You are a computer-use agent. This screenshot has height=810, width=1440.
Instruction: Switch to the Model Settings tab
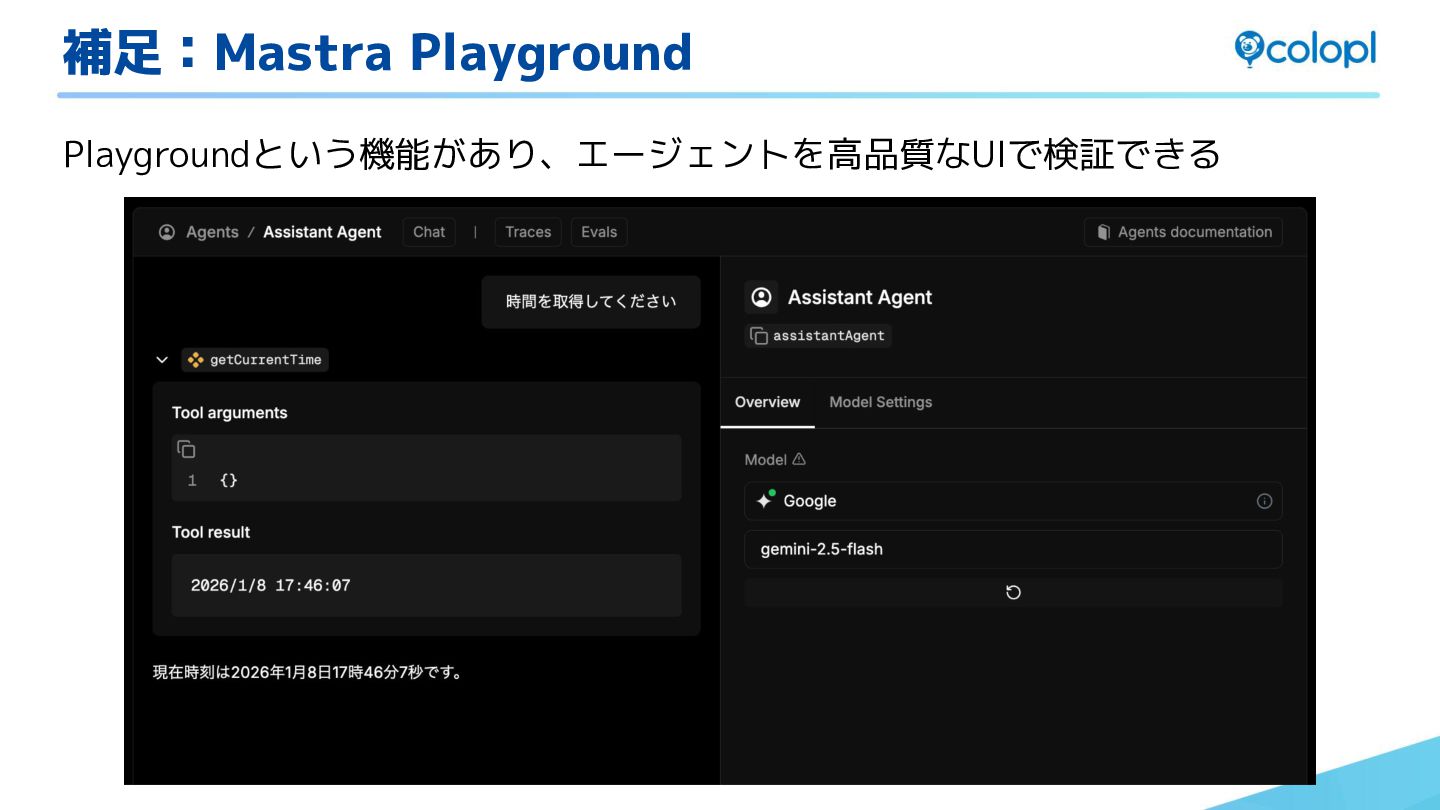[x=880, y=402]
